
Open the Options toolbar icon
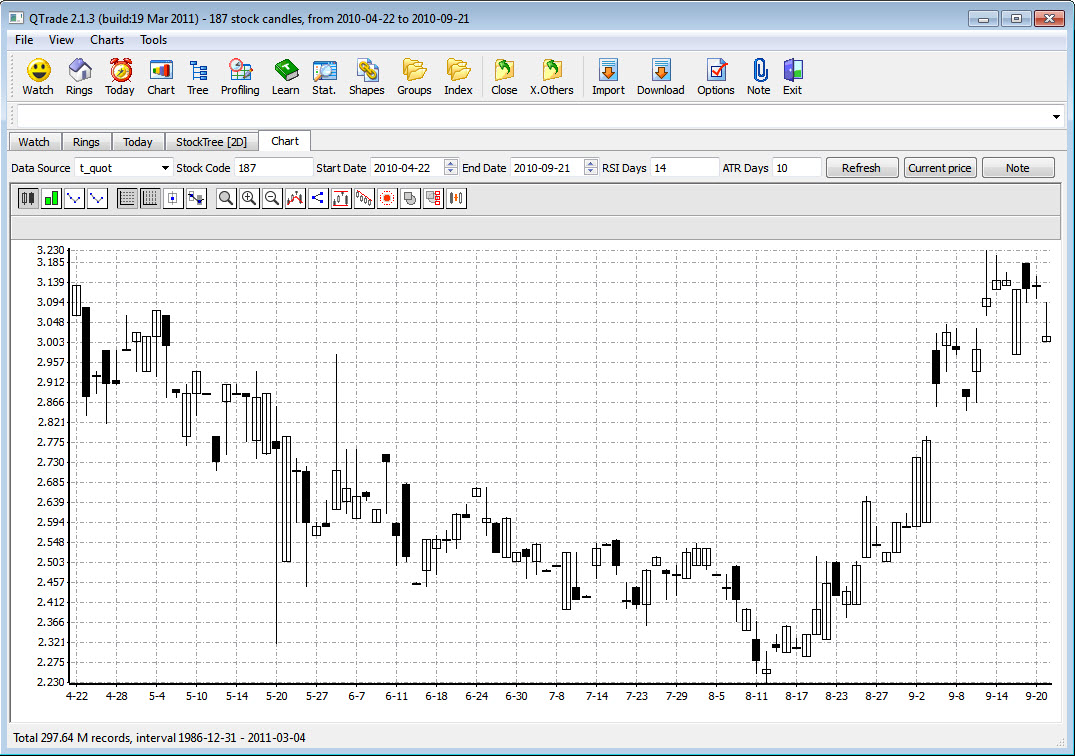point(716,76)
